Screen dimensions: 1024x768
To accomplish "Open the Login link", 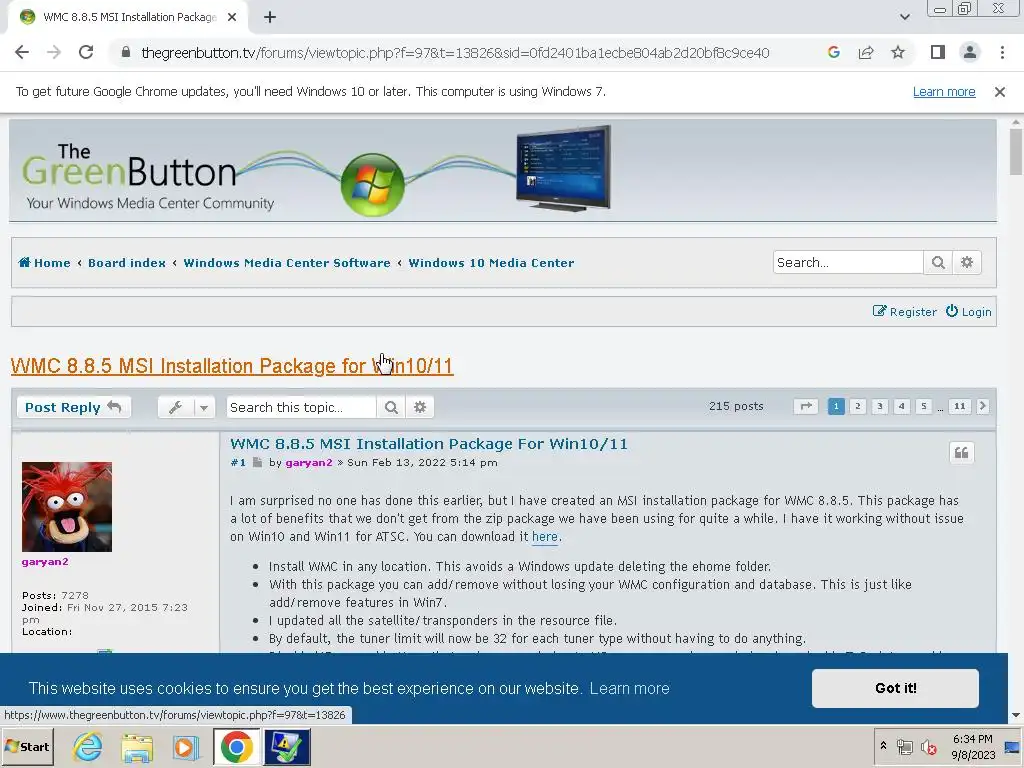I will [x=968, y=312].
